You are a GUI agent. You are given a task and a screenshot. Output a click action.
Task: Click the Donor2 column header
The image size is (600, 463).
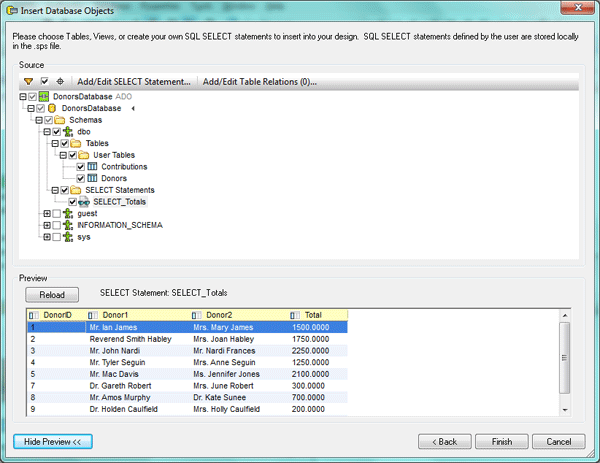(239, 315)
